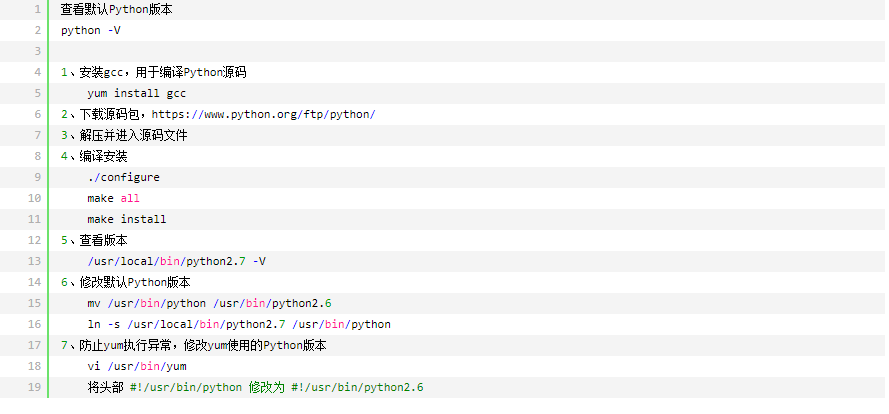Screen dimensions: 889x414
Task: Click the 'make all' command
Action: tap(113, 198)
